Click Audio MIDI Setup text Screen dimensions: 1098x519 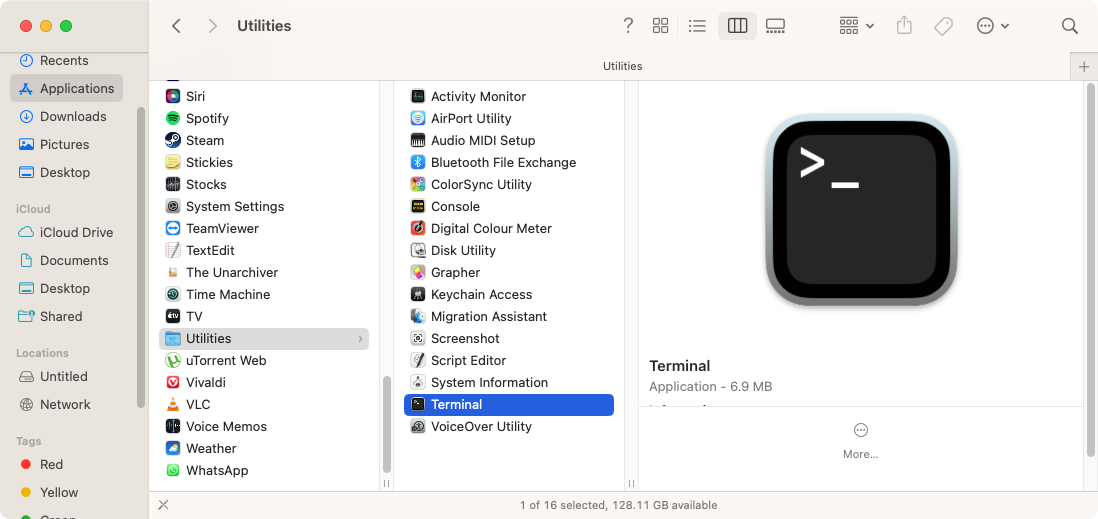(483, 140)
